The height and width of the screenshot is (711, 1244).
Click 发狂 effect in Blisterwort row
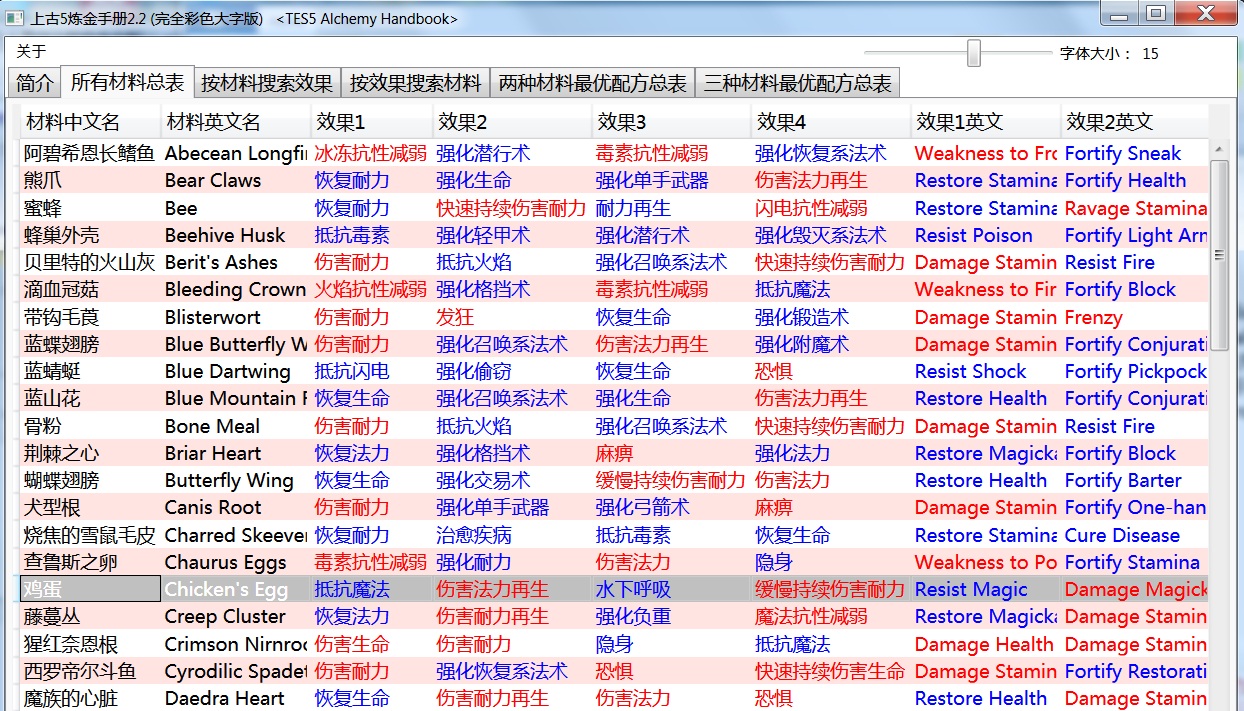click(x=512, y=317)
